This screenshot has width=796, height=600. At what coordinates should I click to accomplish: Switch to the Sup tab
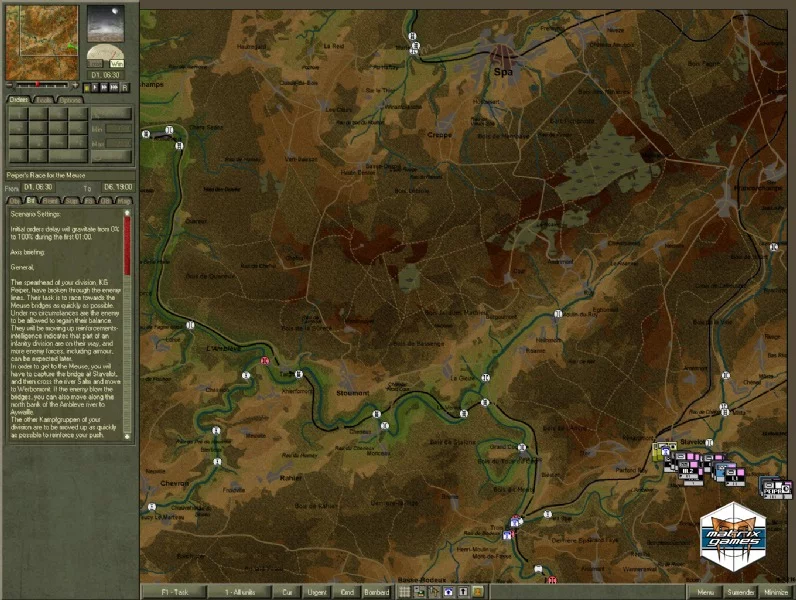(72, 201)
